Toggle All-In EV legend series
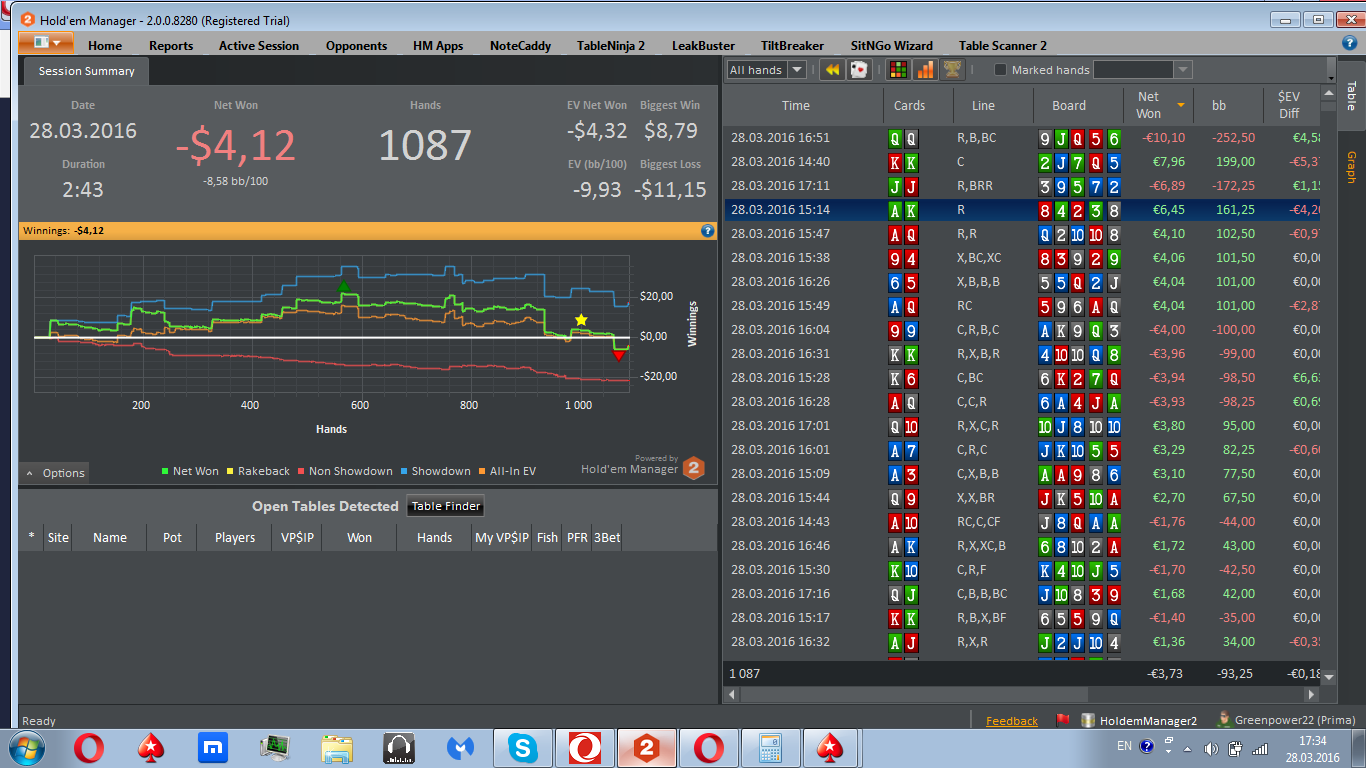The image size is (1366, 768). click(x=507, y=471)
